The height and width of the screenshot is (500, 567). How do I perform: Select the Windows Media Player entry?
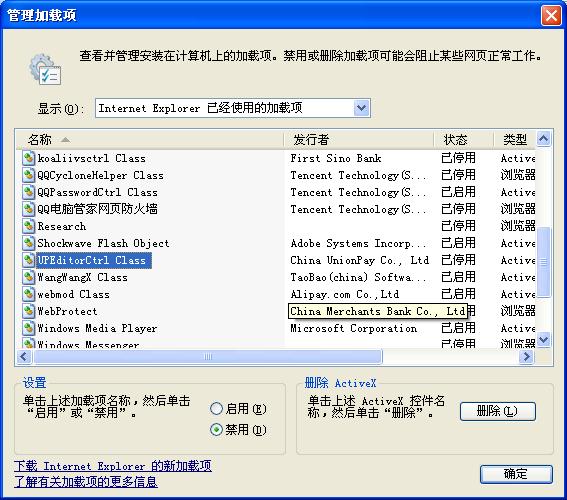point(97,328)
